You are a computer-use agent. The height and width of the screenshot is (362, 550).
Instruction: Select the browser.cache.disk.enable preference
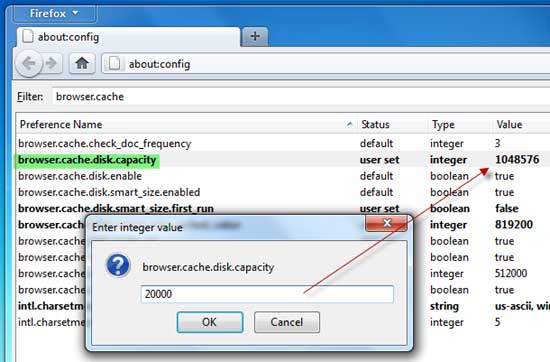click(x=80, y=176)
